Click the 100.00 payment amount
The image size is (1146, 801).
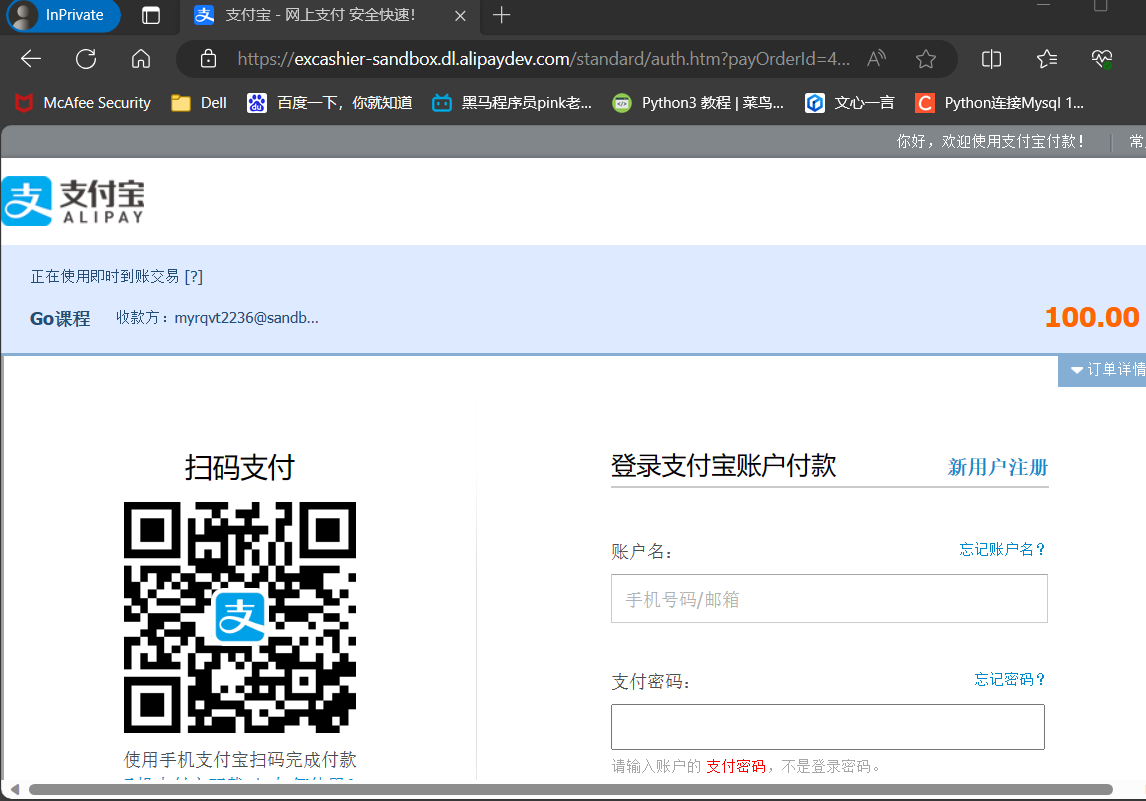[x=1091, y=317]
